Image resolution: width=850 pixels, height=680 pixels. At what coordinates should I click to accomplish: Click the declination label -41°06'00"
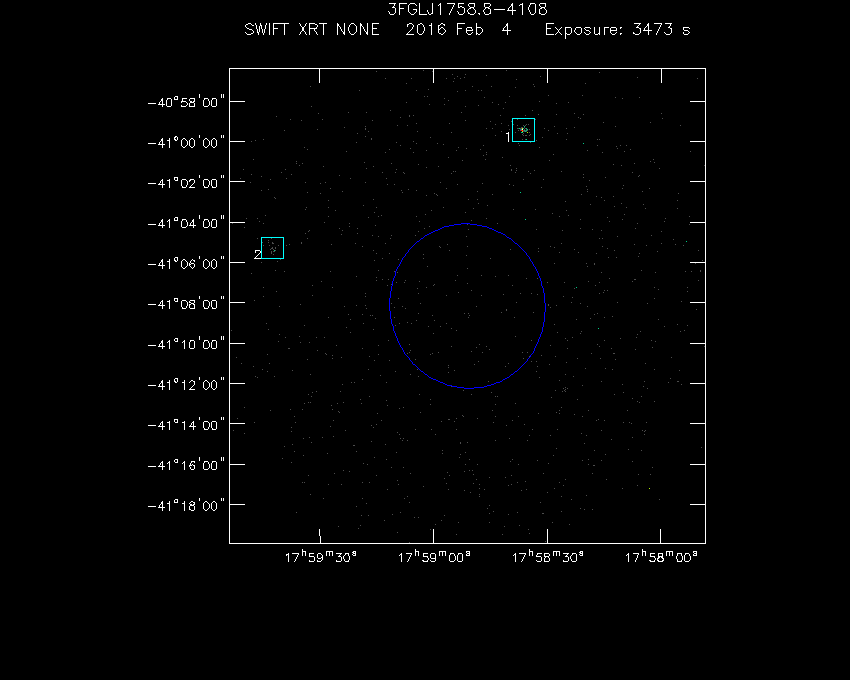pyautogui.click(x=186, y=264)
